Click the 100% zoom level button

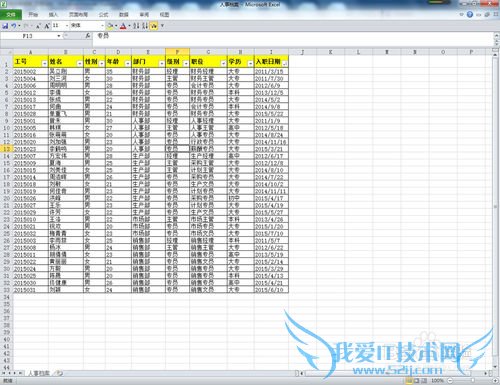pyautogui.click(x=437, y=380)
